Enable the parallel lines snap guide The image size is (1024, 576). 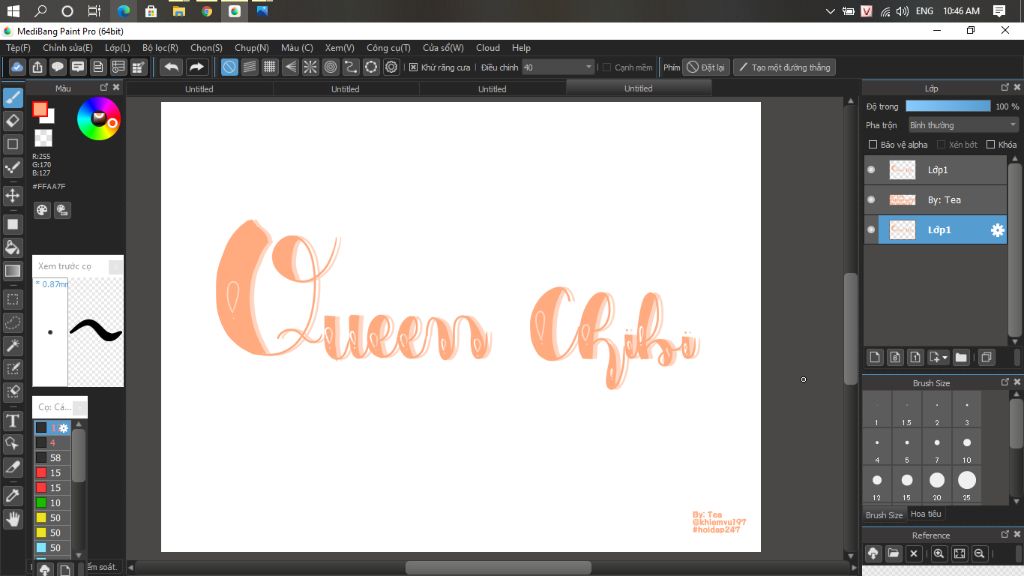pos(249,67)
